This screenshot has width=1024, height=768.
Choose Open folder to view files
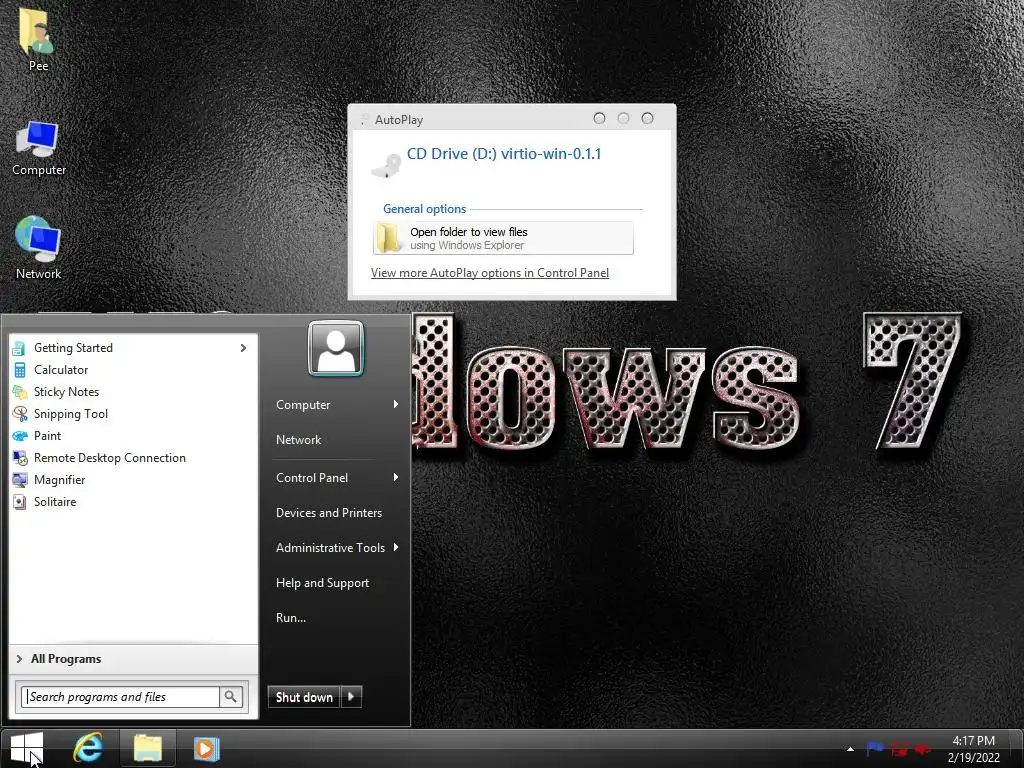504,238
